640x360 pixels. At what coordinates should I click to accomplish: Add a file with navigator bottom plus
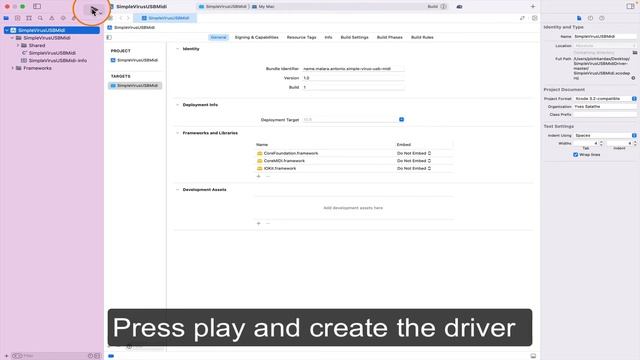[x=6, y=356]
